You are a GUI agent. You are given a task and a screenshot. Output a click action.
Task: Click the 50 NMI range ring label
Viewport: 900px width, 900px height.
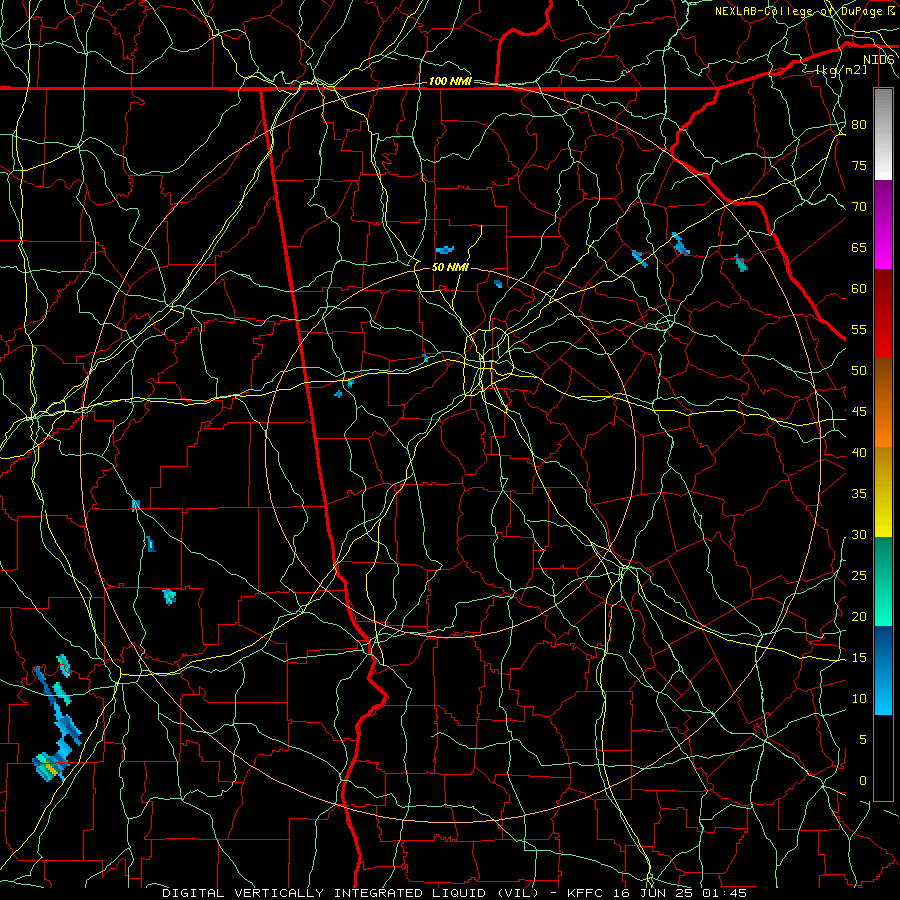click(450, 267)
